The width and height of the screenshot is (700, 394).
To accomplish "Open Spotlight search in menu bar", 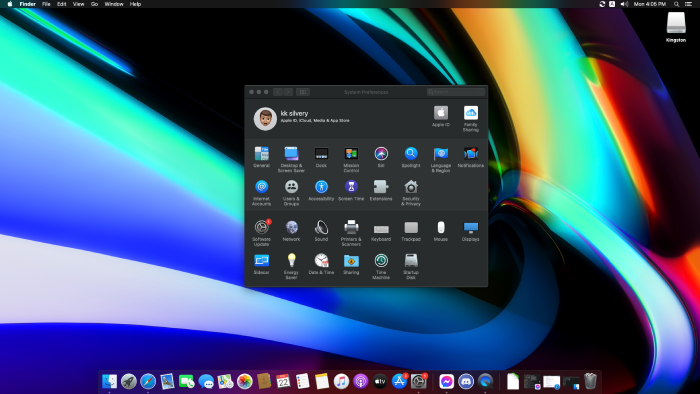I will pyautogui.click(x=676, y=4).
